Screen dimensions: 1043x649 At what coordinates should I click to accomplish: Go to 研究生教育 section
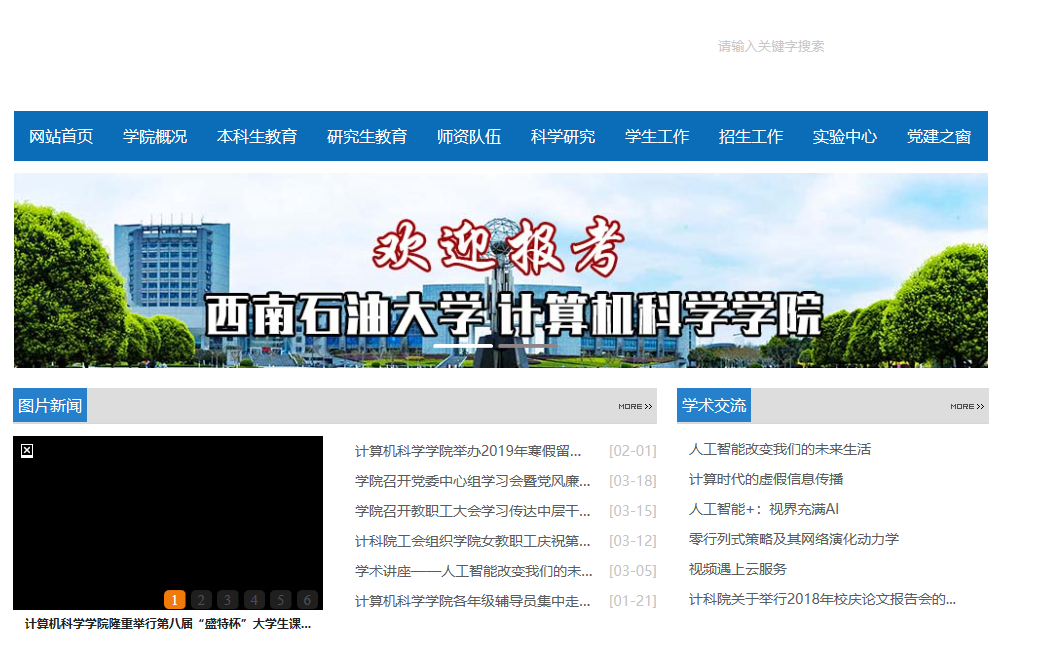click(x=367, y=136)
